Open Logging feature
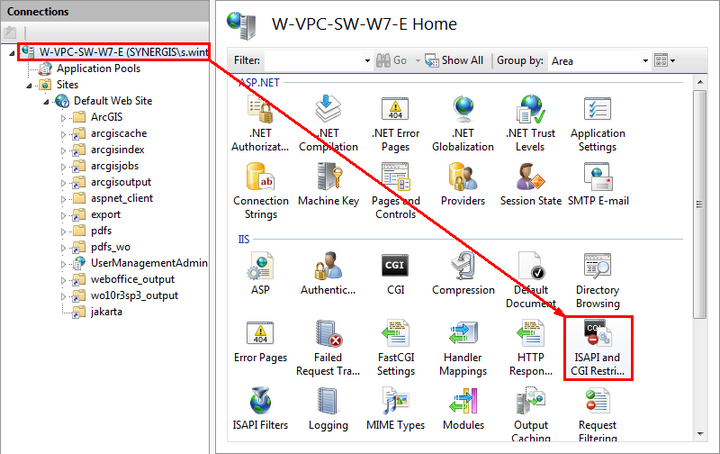The height and width of the screenshot is (454, 720). tap(328, 409)
